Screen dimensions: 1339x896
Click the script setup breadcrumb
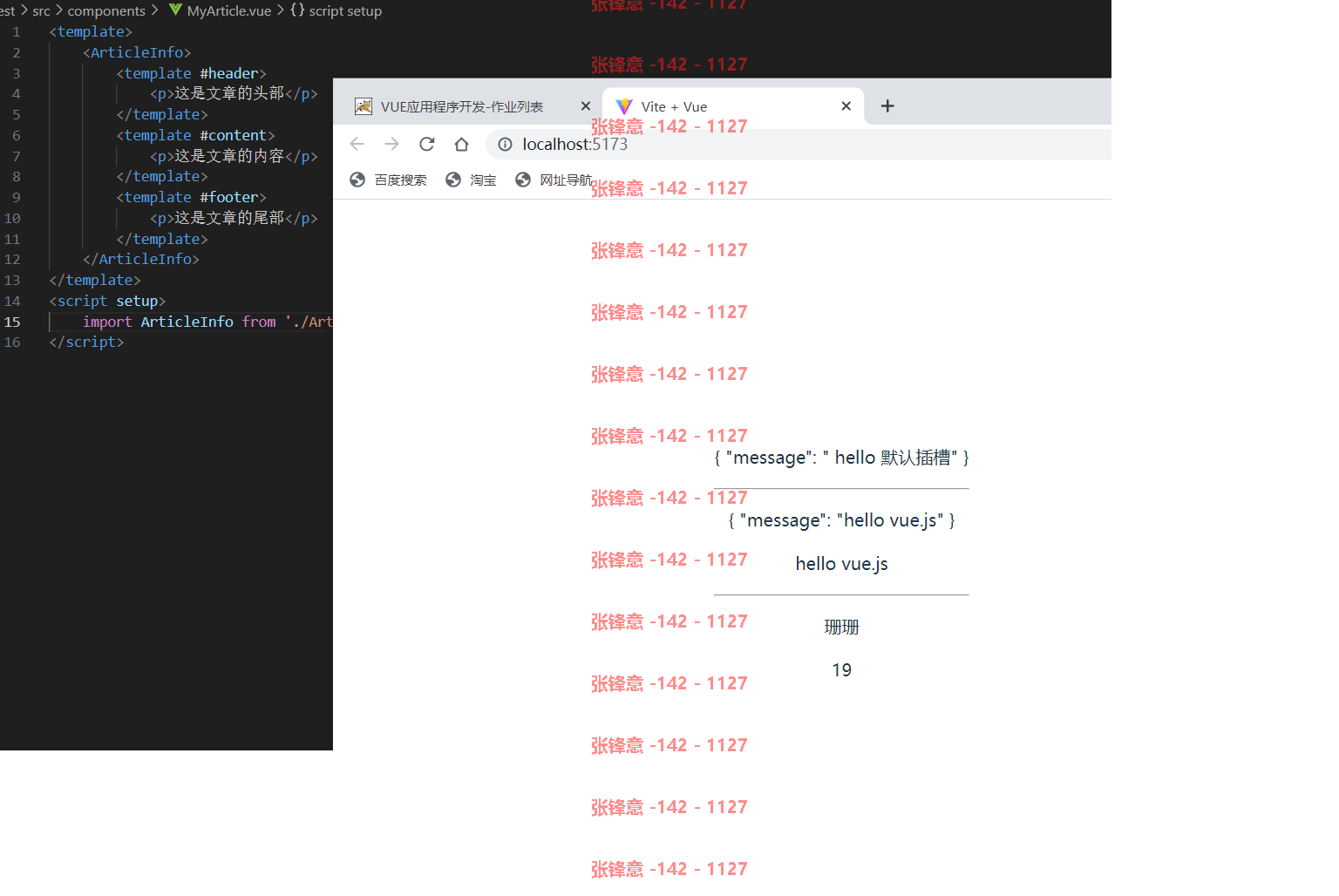(345, 11)
